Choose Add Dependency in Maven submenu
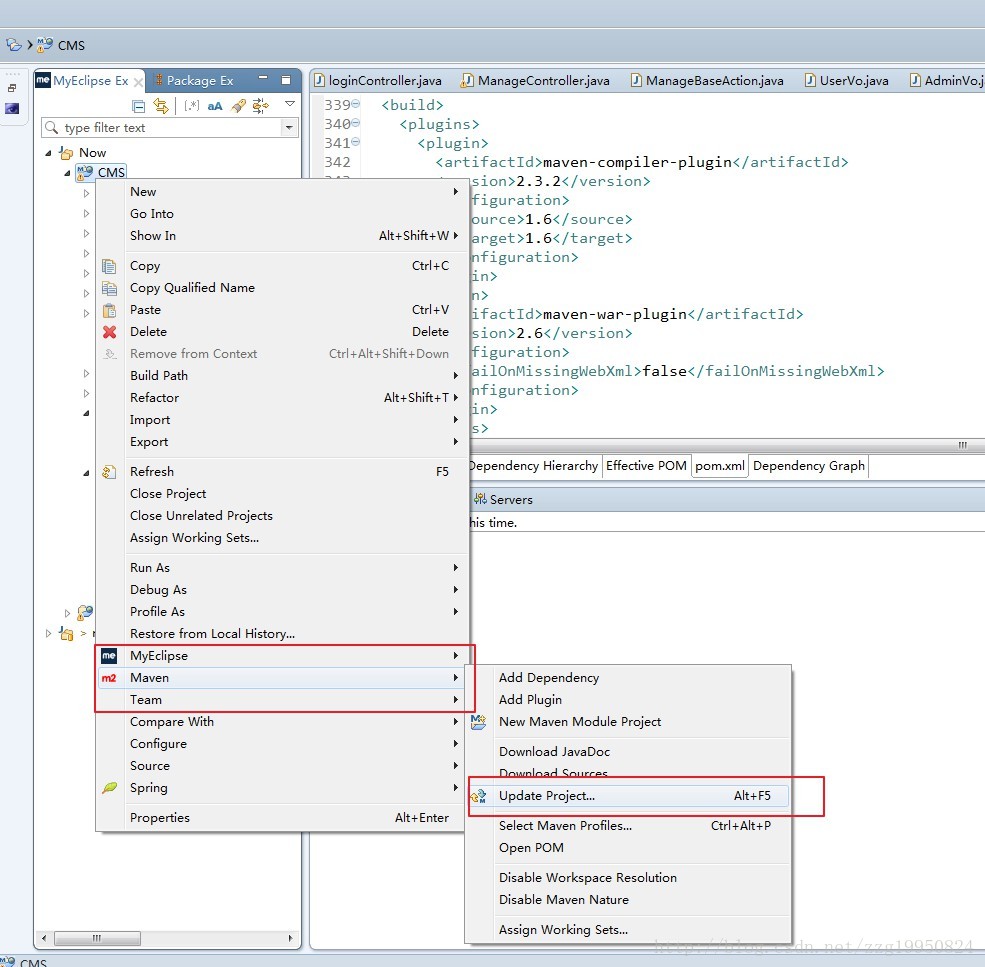The image size is (985, 967). [628, 678]
